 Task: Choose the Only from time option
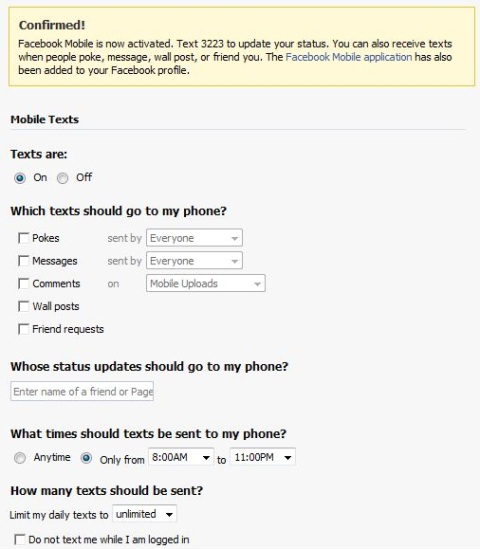click(86, 458)
